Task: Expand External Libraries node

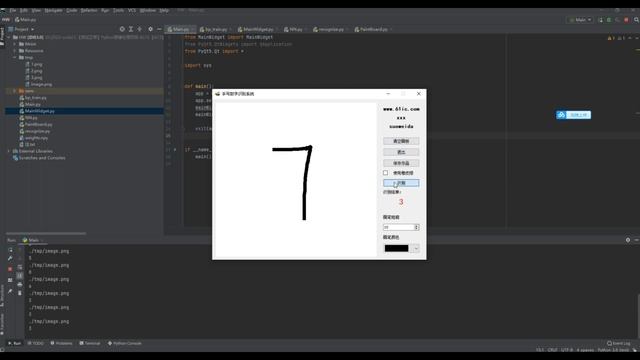Action: coord(9,151)
